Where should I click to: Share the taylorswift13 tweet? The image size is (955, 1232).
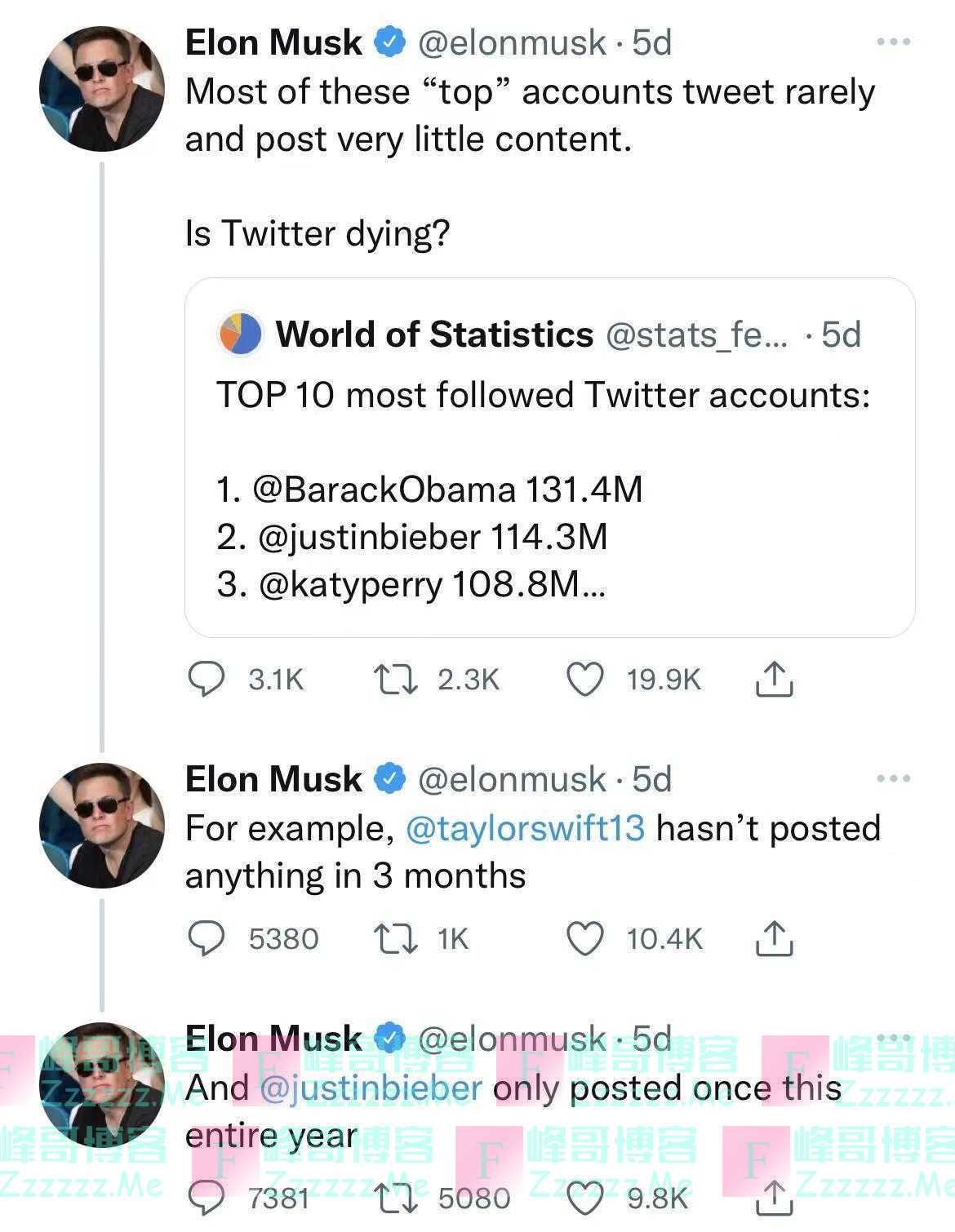pyautogui.click(x=774, y=938)
